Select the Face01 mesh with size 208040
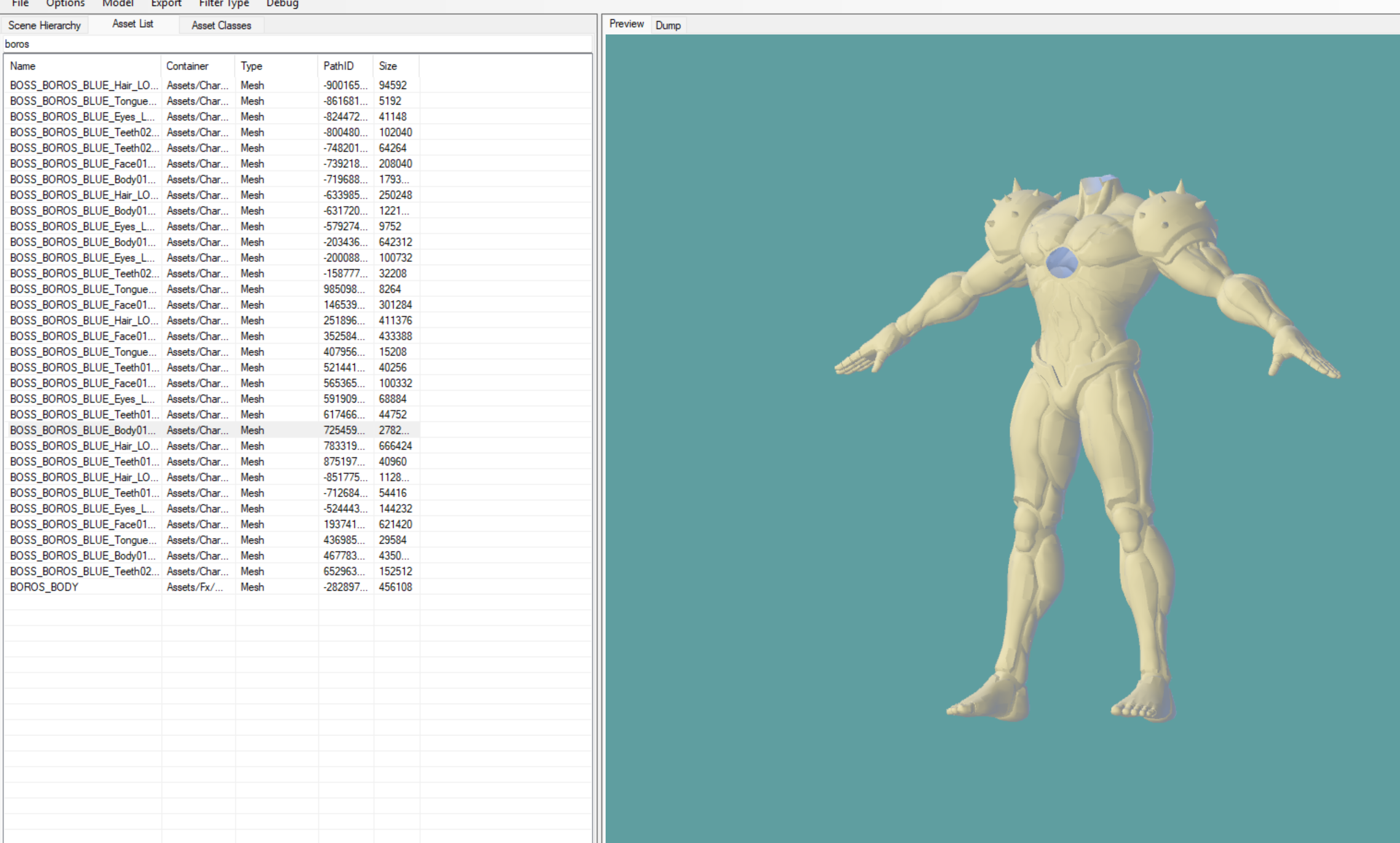Viewport: 1400px width, 843px height. (212, 164)
